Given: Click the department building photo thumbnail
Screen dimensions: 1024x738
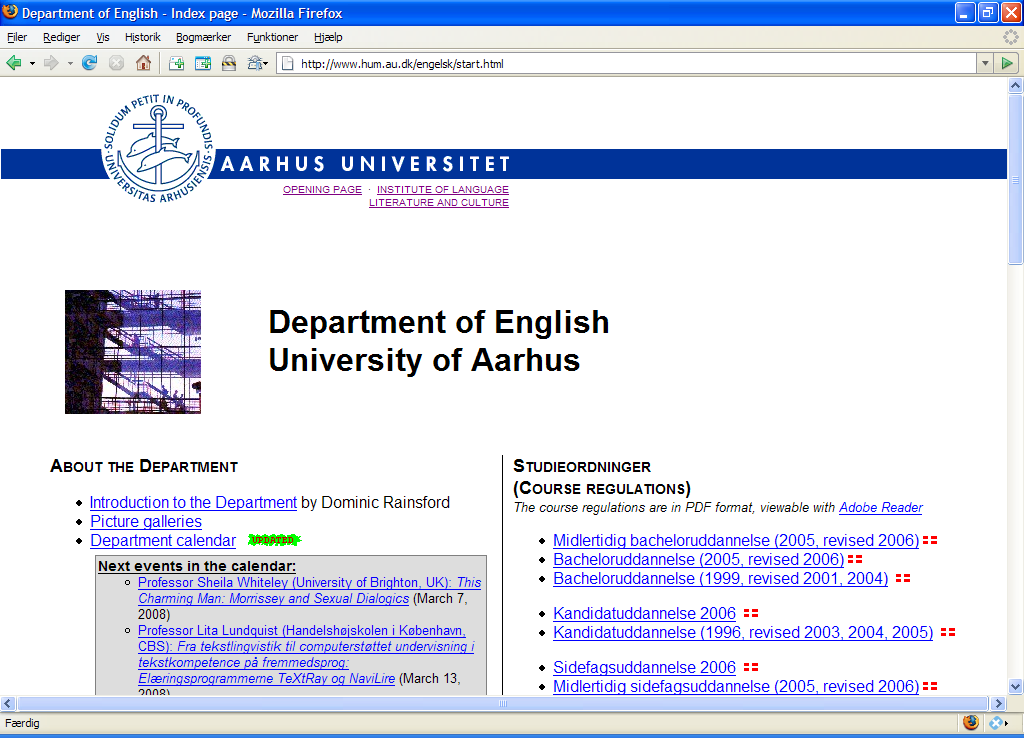Looking at the screenshot, I should point(133,352).
